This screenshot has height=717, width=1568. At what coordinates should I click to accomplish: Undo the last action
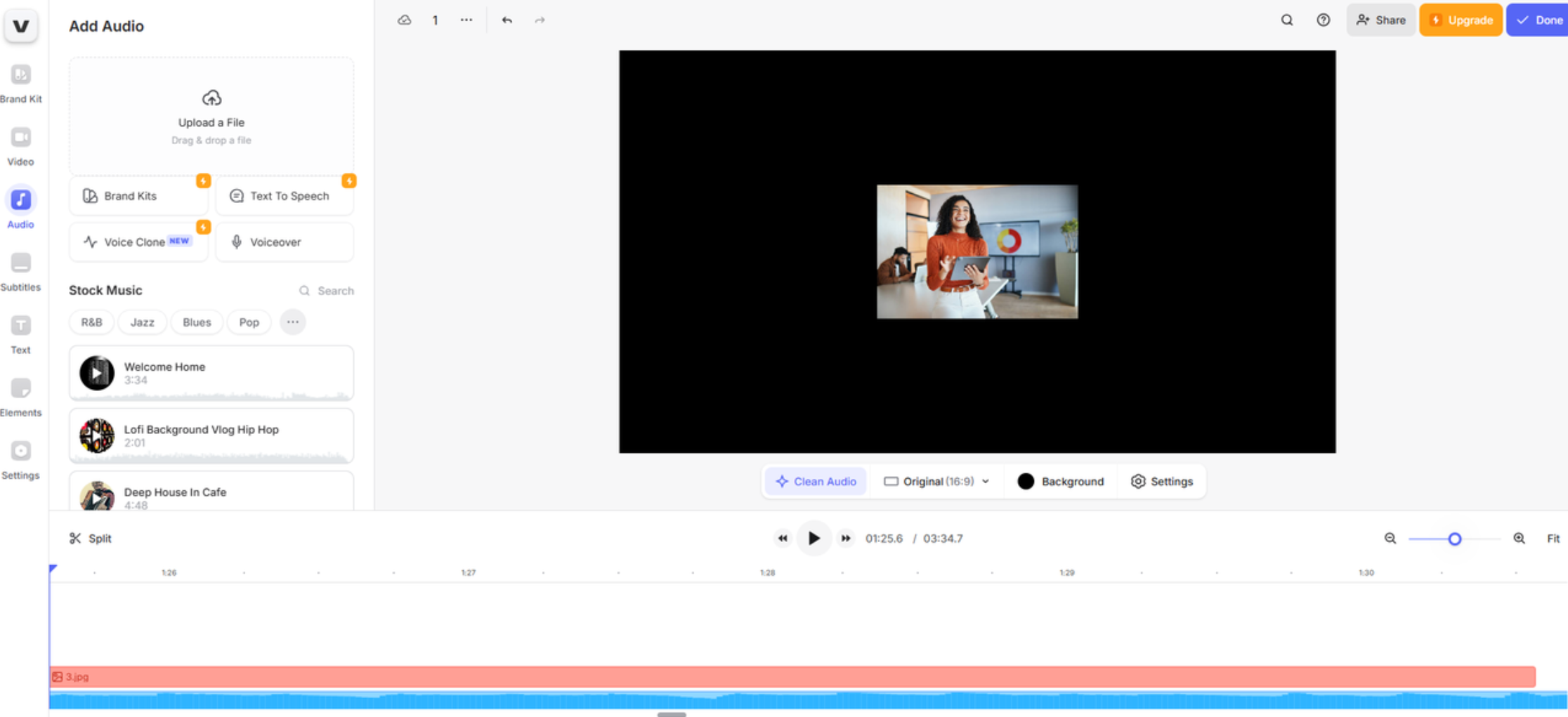[x=506, y=20]
